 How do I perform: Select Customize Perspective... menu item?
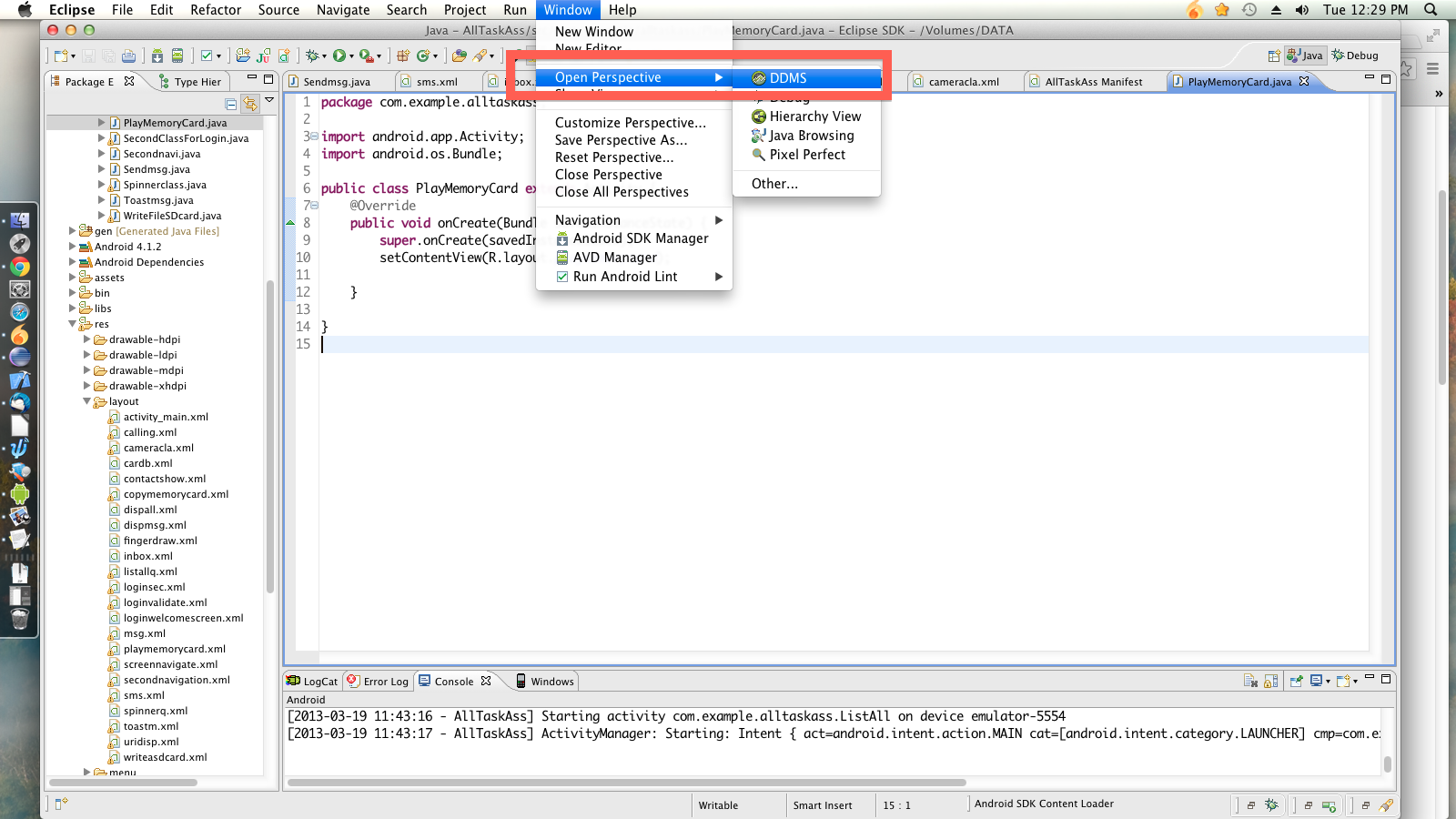[634, 123]
